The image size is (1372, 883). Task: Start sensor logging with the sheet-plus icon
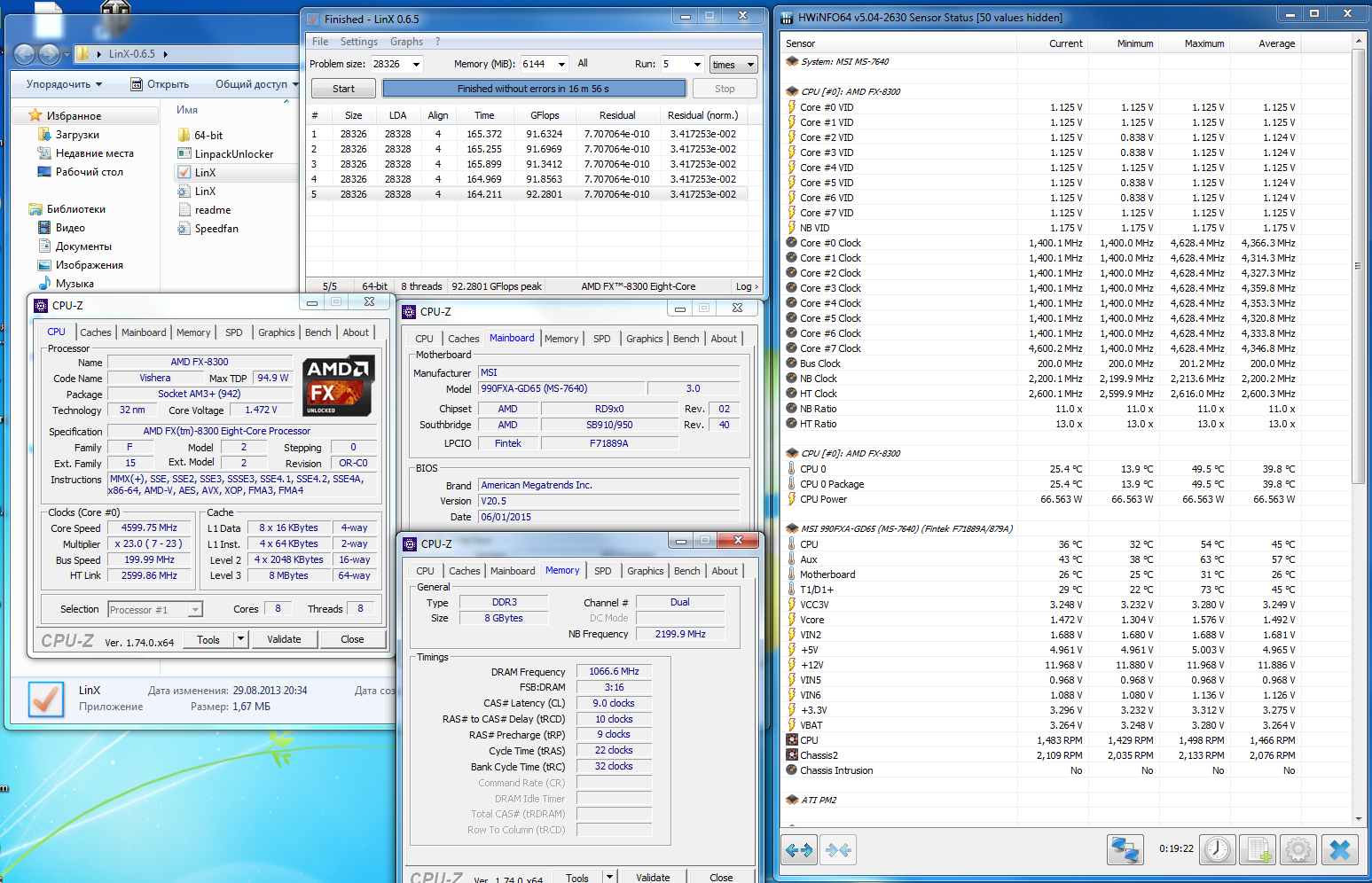click(1258, 850)
